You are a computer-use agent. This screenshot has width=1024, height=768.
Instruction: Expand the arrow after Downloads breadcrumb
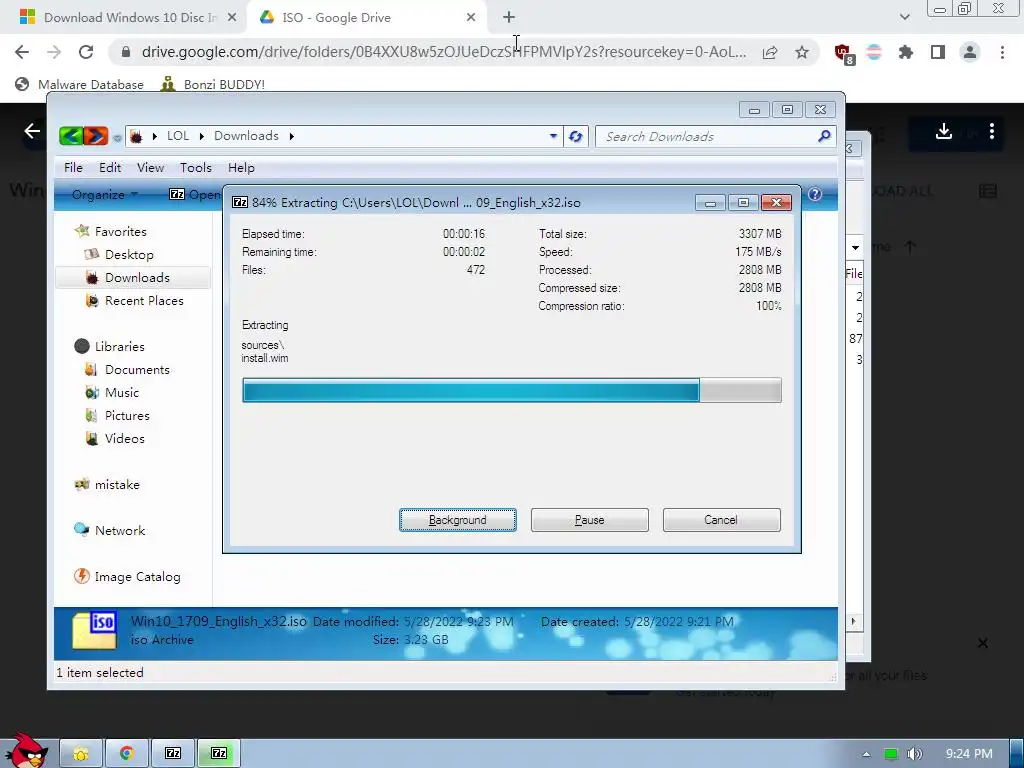[292, 136]
